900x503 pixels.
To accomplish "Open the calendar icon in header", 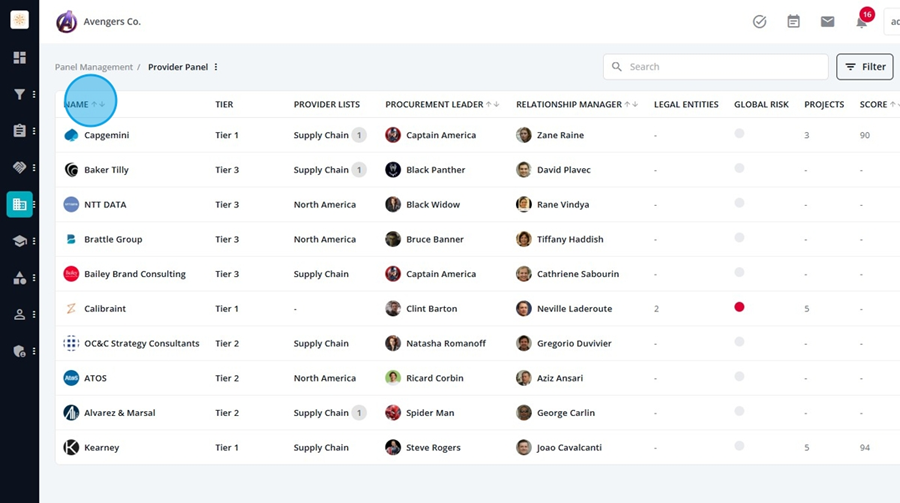I will point(793,22).
